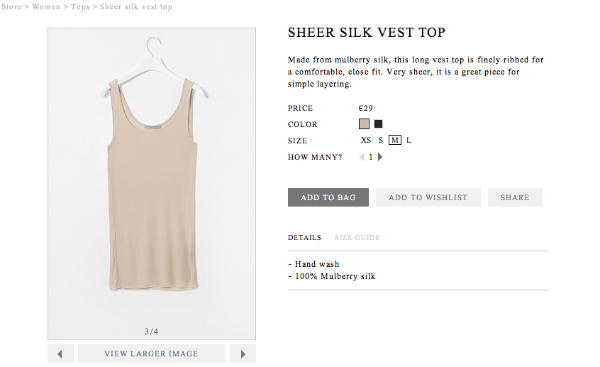
Task: Show the next product image arrow
Action: click(243, 354)
